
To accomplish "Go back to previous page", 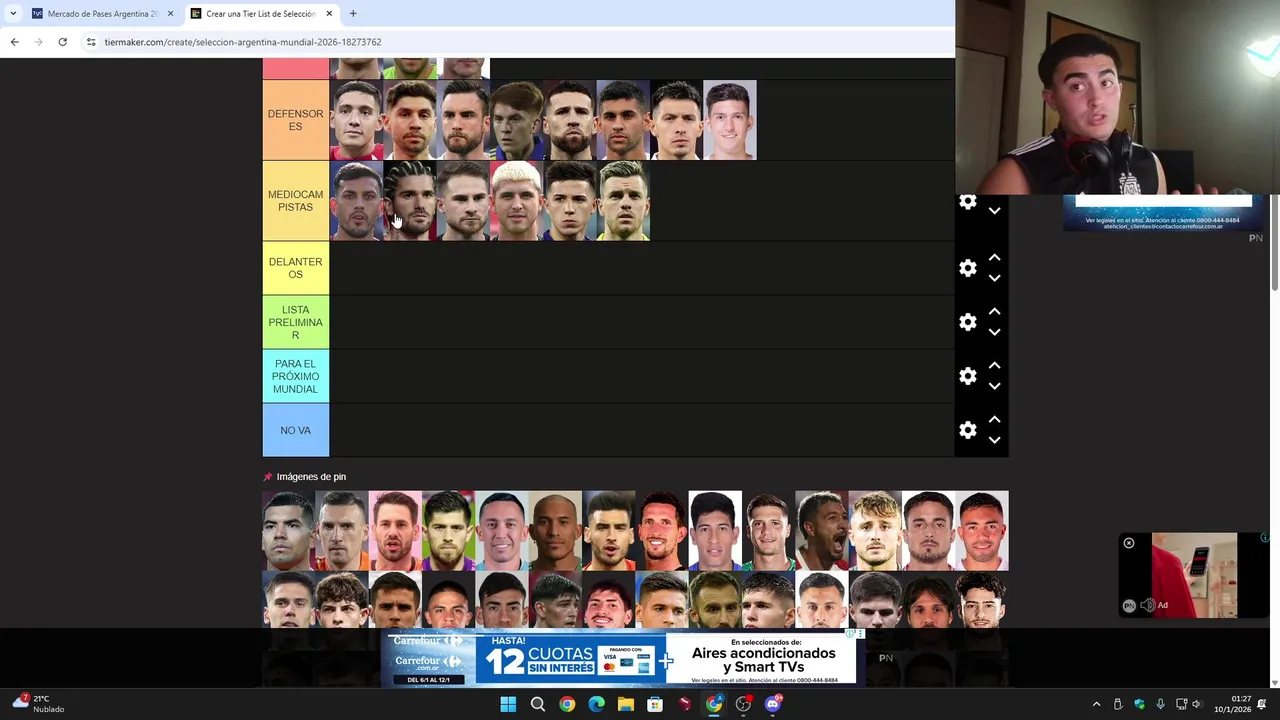I will (14, 42).
